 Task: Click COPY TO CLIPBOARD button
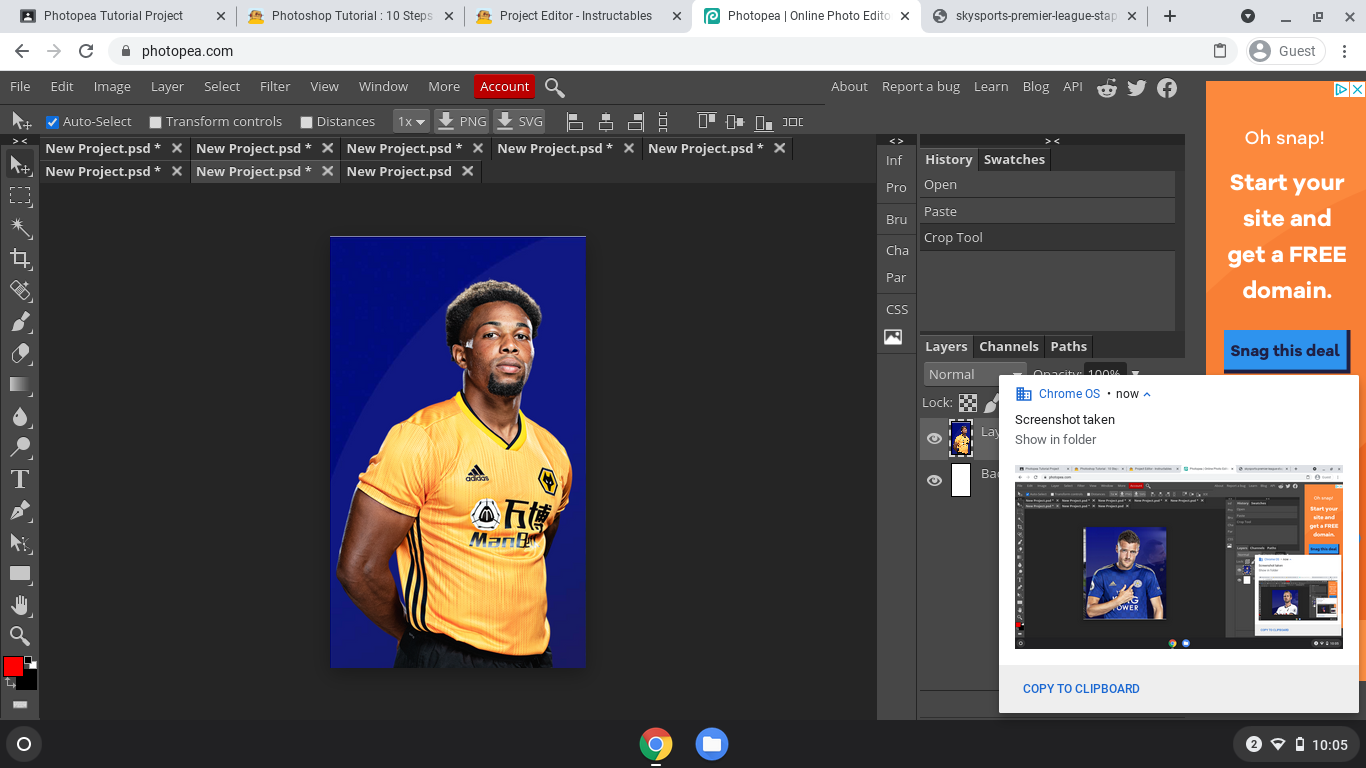coord(1081,689)
